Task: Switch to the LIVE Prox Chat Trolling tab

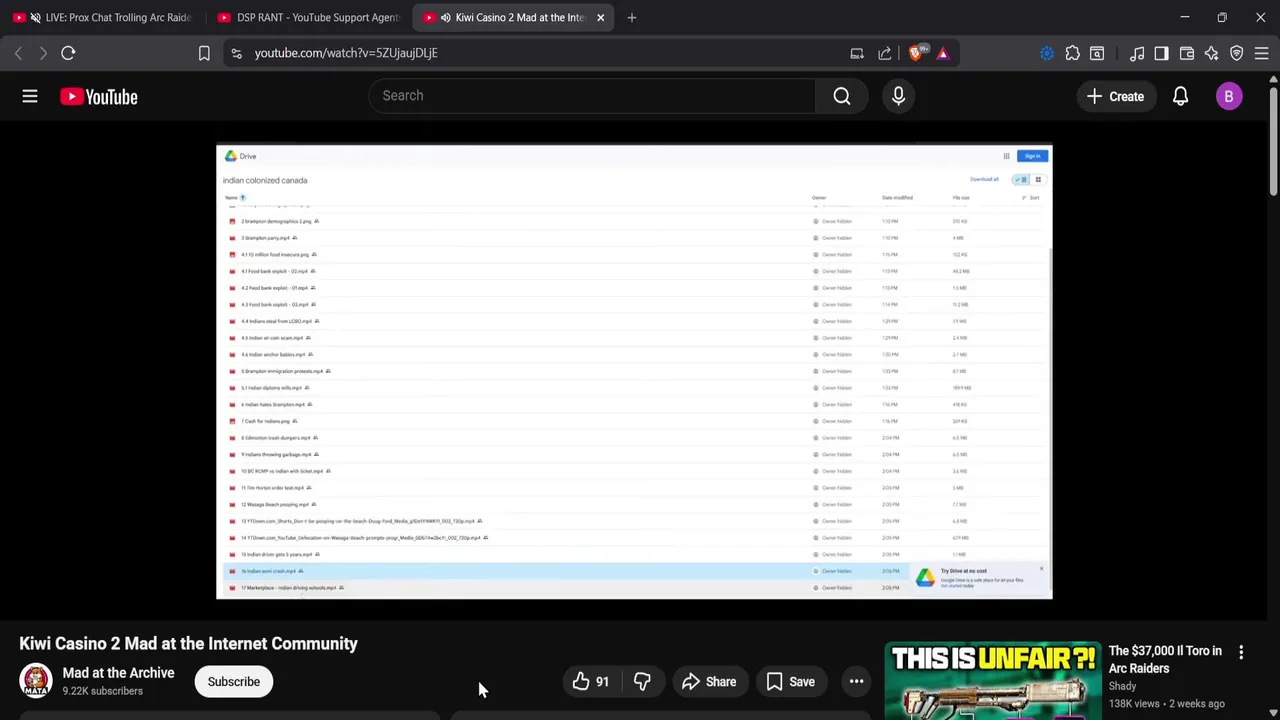Action: [103, 18]
